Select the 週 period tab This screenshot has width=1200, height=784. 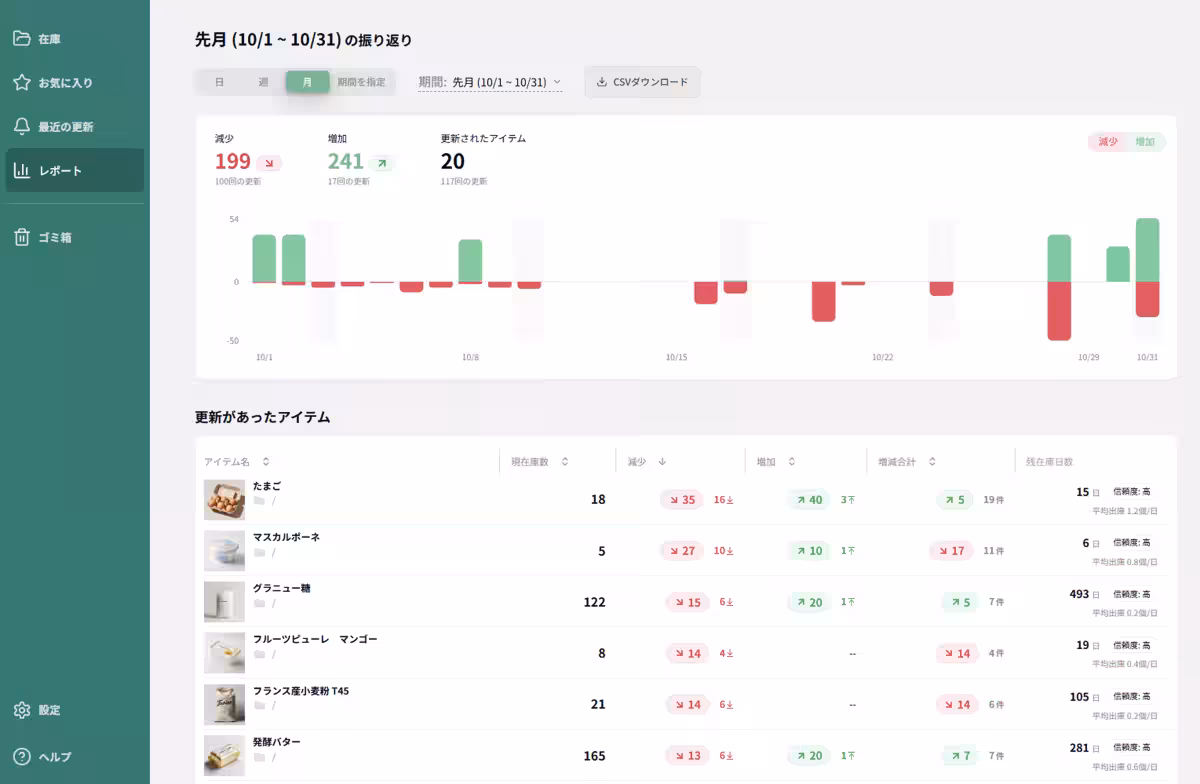[263, 82]
